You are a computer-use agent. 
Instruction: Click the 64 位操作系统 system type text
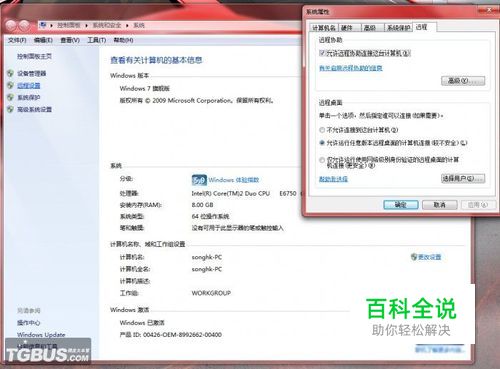pos(210,216)
